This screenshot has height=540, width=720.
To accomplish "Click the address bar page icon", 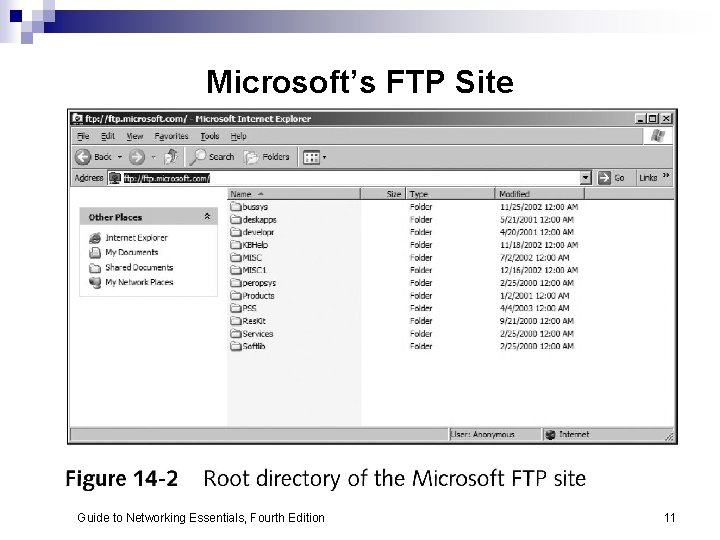I will click(115, 178).
